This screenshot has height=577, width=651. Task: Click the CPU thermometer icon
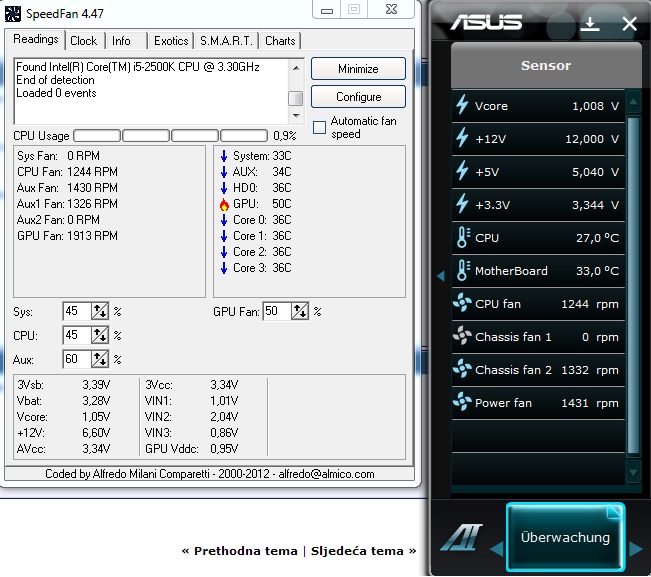tap(462, 238)
